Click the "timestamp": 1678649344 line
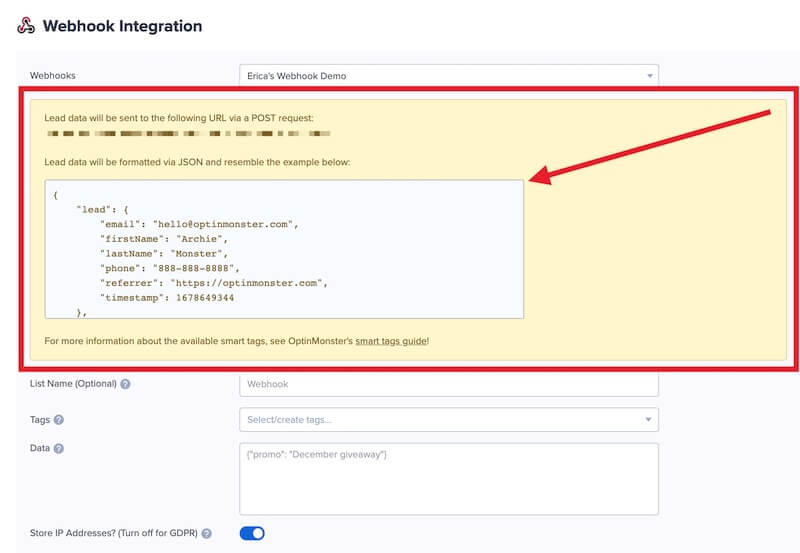The image size is (800, 553). coord(167,298)
